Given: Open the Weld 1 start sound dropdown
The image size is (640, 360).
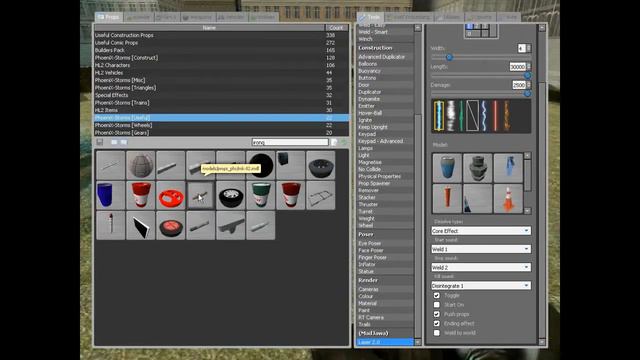Looking at the screenshot, I should (481, 249).
